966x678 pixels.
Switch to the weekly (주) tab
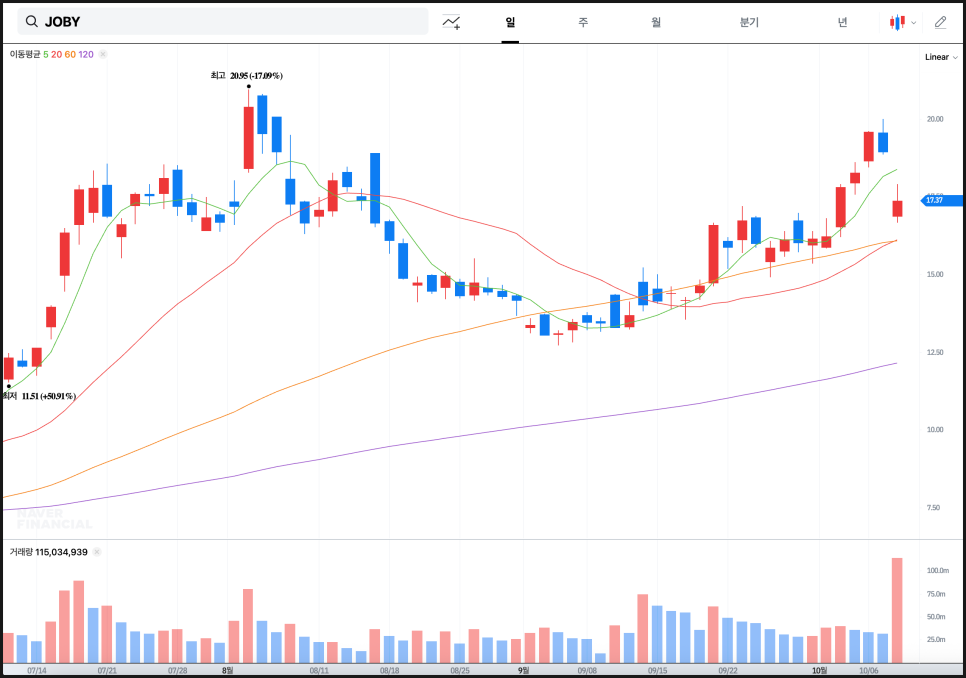(x=583, y=22)
